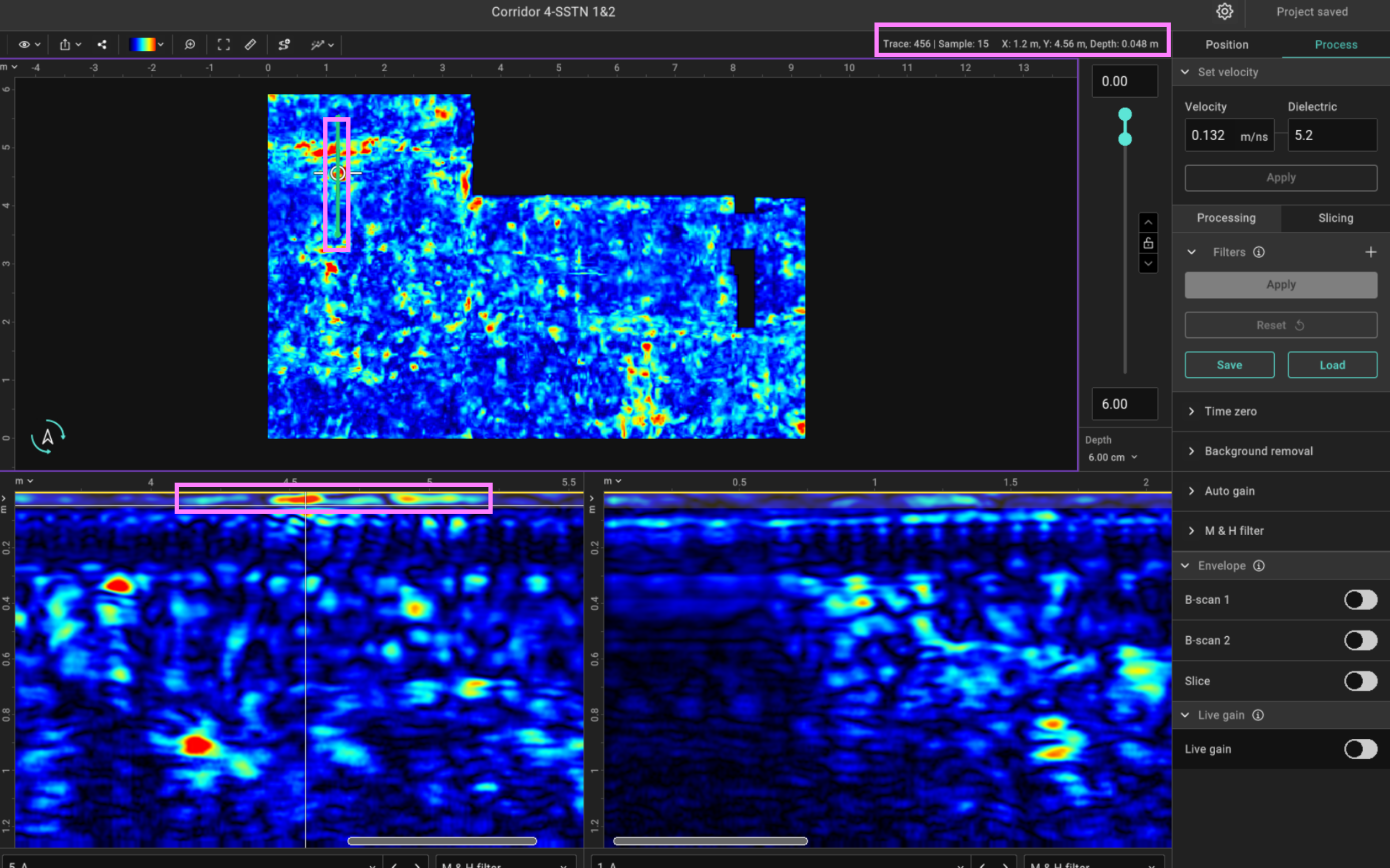
Task: Select the ruler measurement tool
Action: (x=251, y=44)
